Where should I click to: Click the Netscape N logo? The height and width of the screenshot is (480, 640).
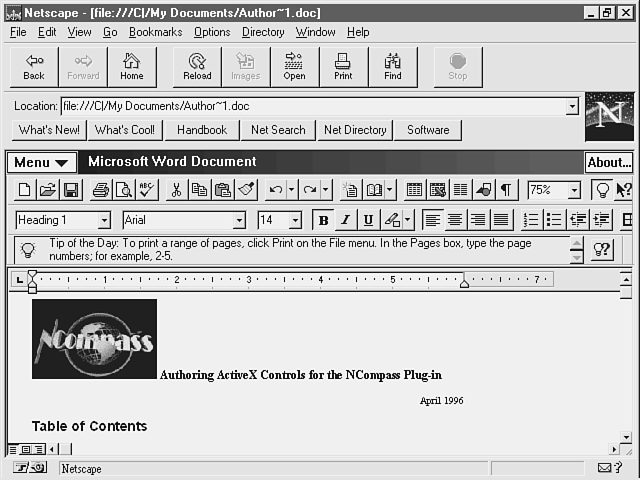[x=609, y=117]
